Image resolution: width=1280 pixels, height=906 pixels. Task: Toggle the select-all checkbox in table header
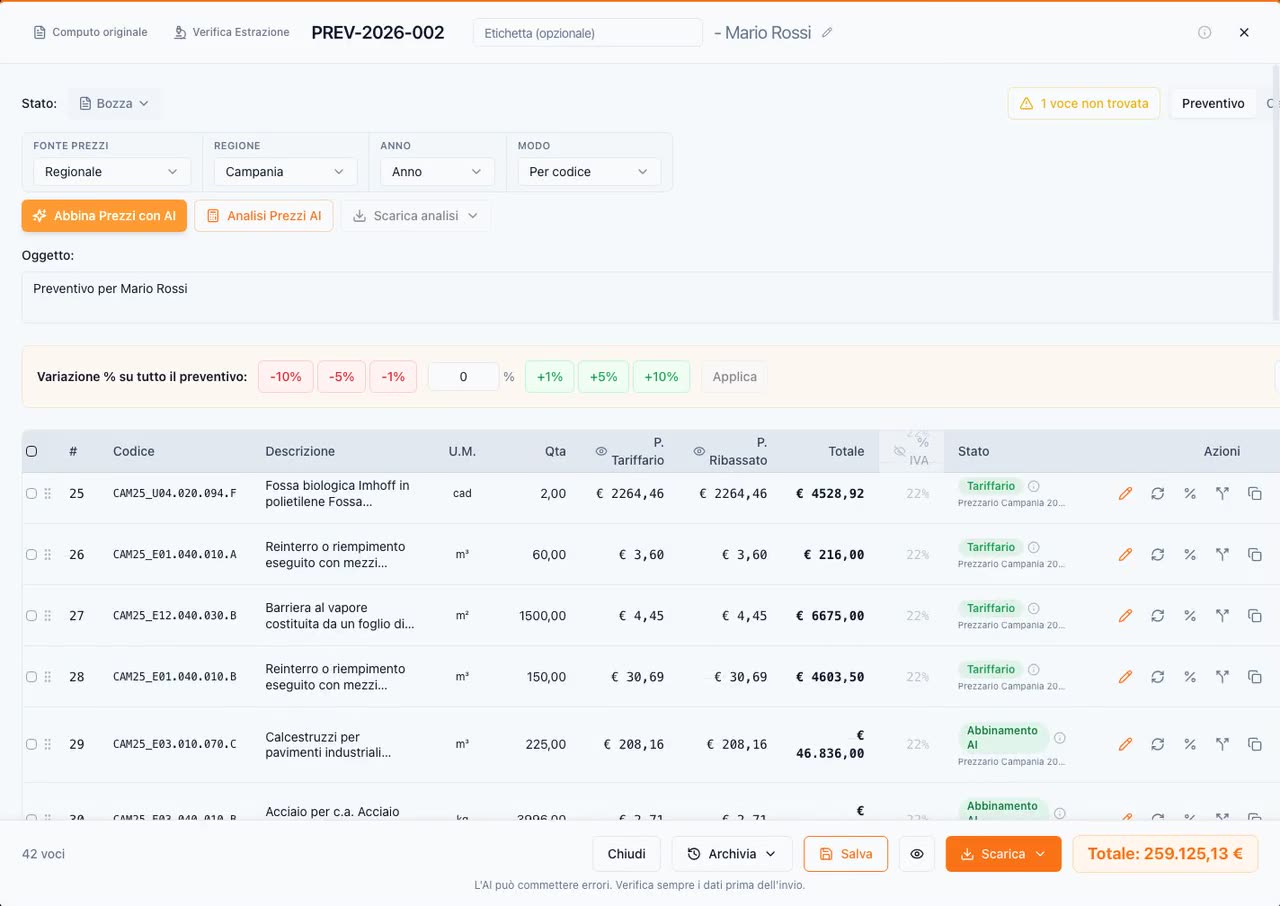tap(31, 451)
